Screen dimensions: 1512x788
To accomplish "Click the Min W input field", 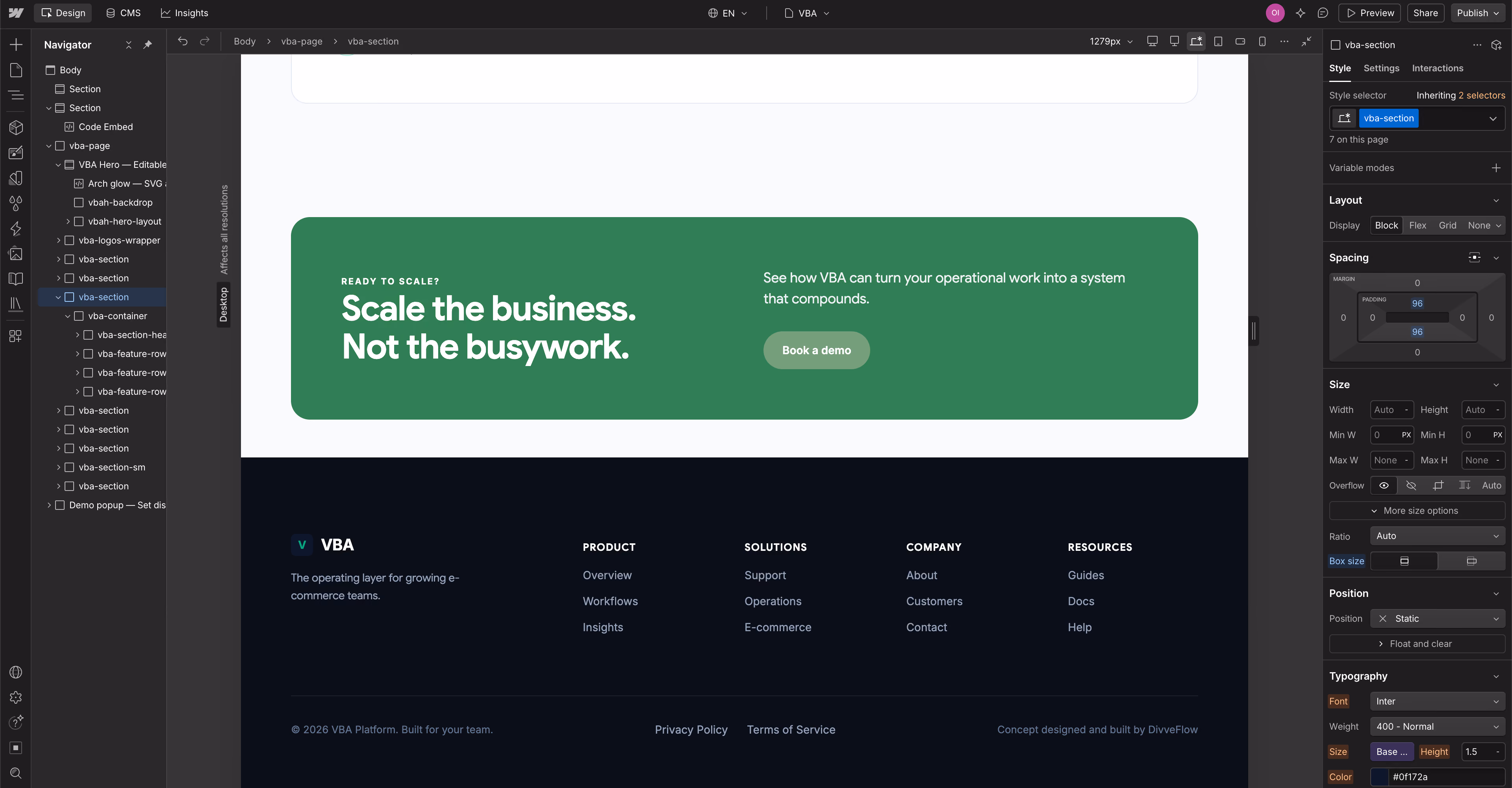I will [x=1392, y=435].
